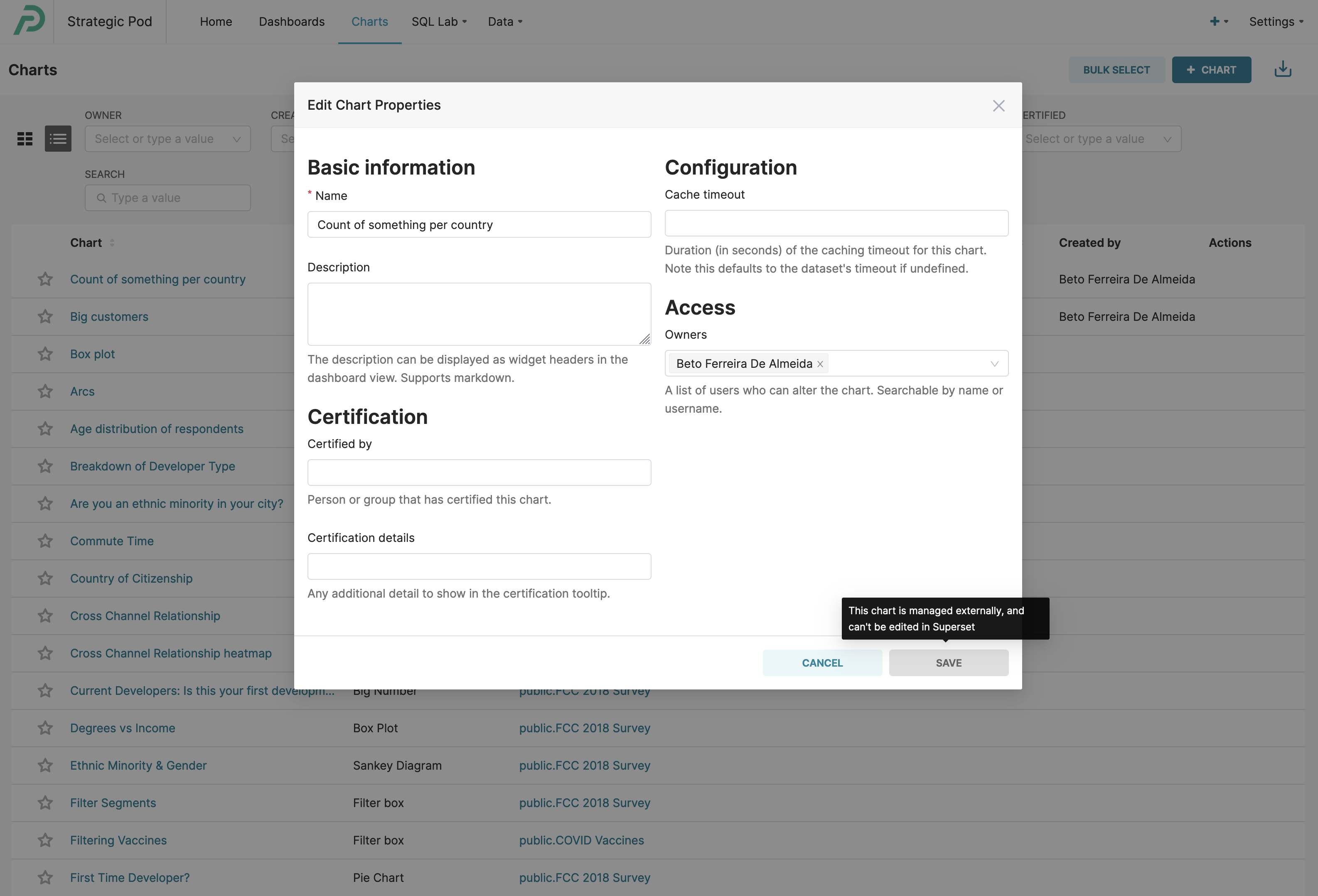The image size is (1318, 896).
Task: Open the plus new-item menu
Action: pos(1217,22)
